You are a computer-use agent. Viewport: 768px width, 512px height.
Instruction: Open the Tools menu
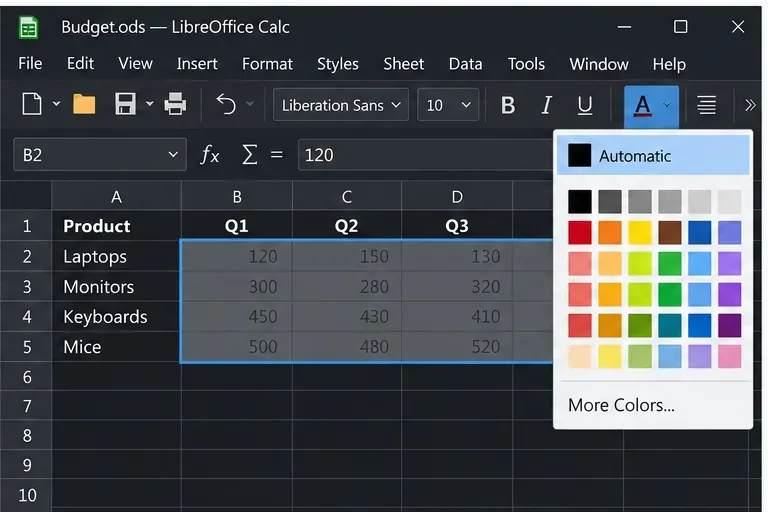[x=526, y=64]
